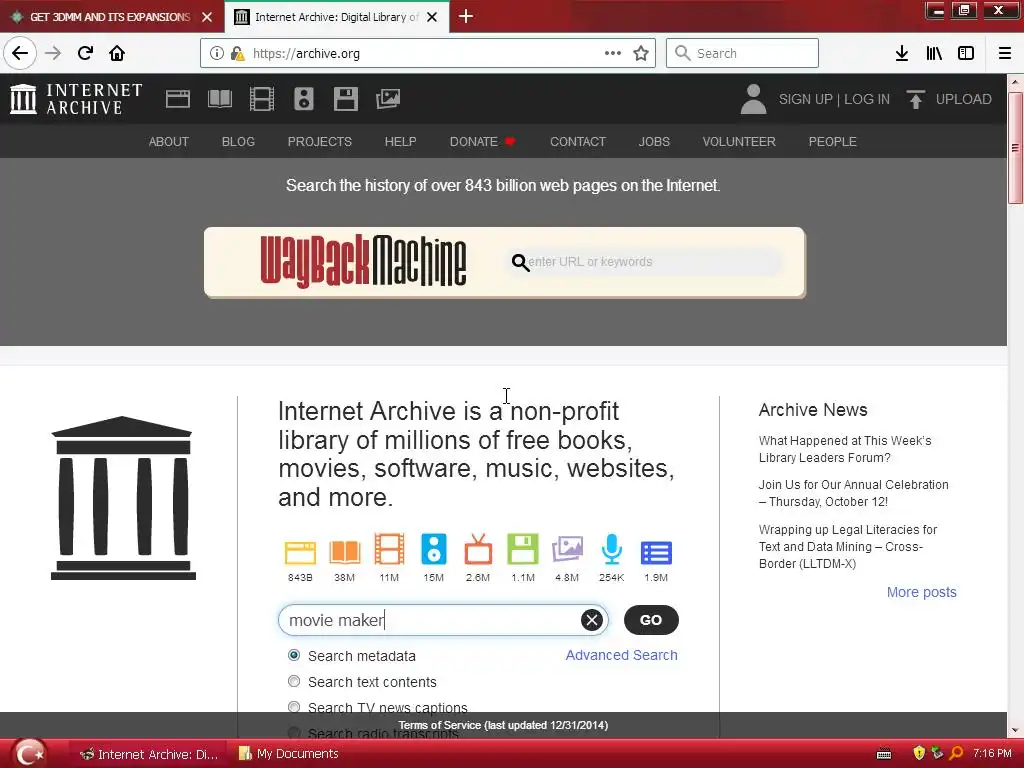1024x768 pixels.
Task: Open the VOLUNTEER menu item
Action: coord(739,142)
